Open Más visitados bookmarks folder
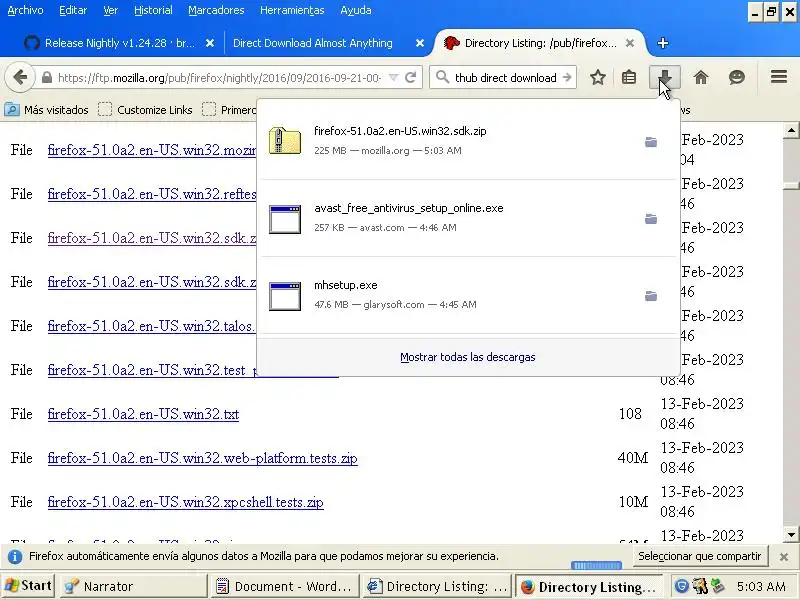The width and height of the screenshot is (800, 600). (46, 110)
